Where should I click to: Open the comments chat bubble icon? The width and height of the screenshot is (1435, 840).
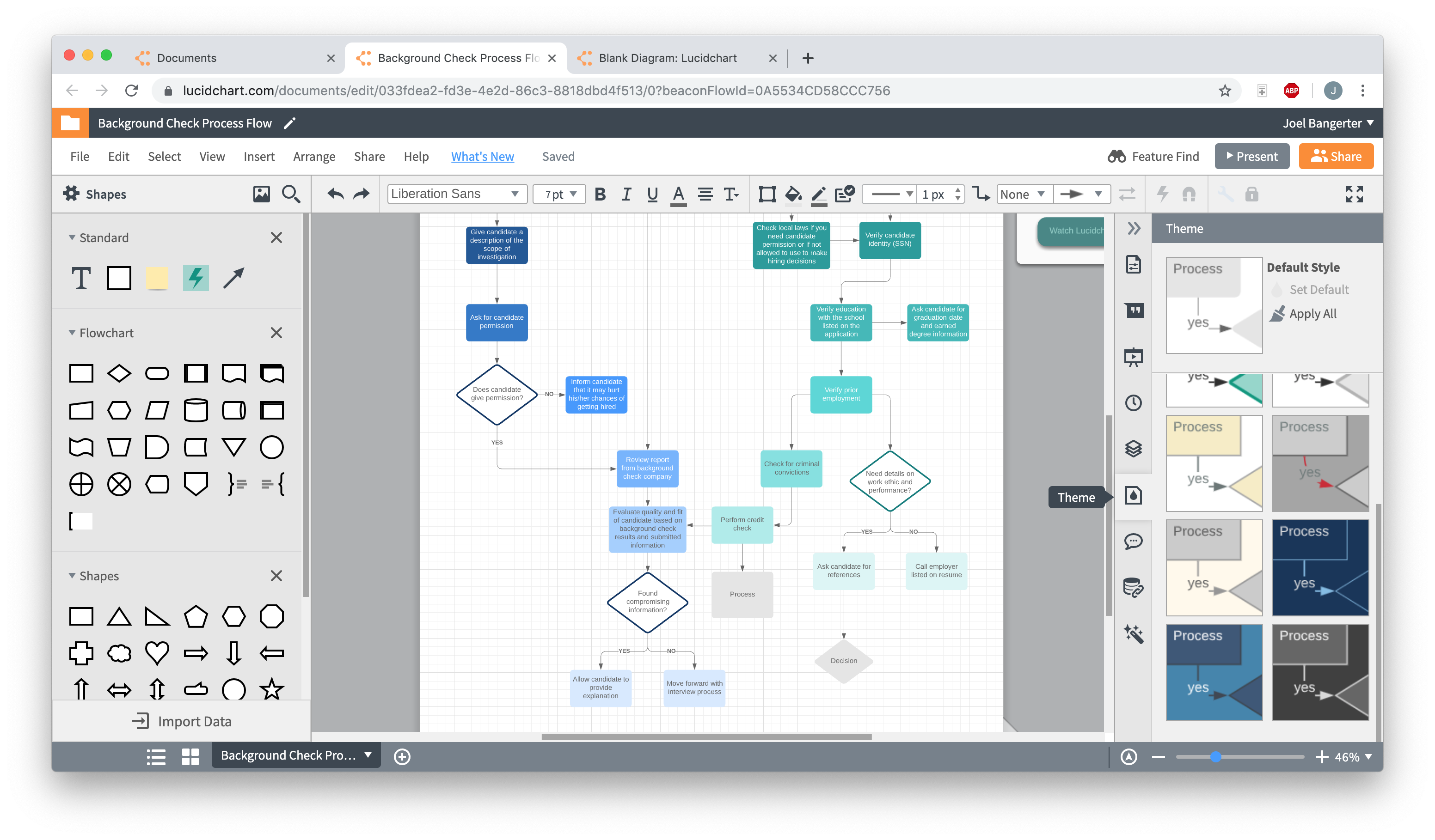(1134, 541)
